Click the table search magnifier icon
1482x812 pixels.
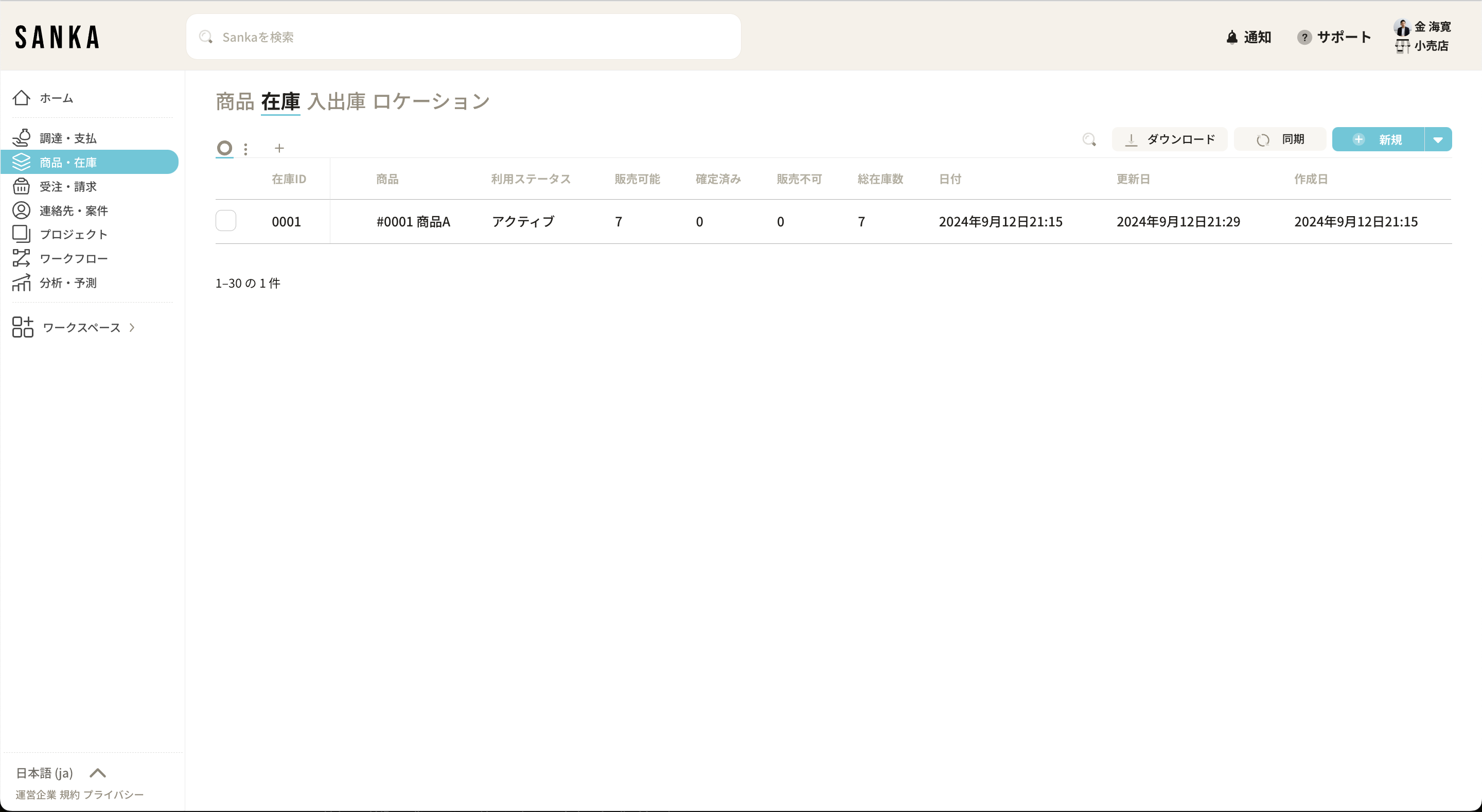(1088, 139)
